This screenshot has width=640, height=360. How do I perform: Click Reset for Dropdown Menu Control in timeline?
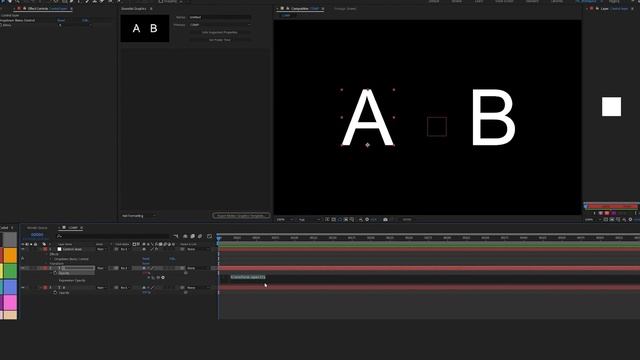point(145,259)
